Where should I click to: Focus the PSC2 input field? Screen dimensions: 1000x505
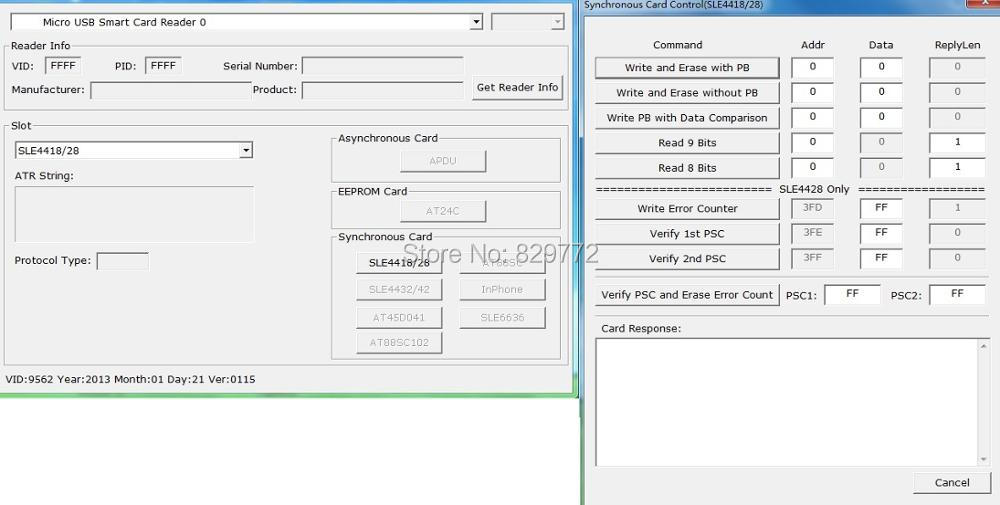tap(957, 294)
